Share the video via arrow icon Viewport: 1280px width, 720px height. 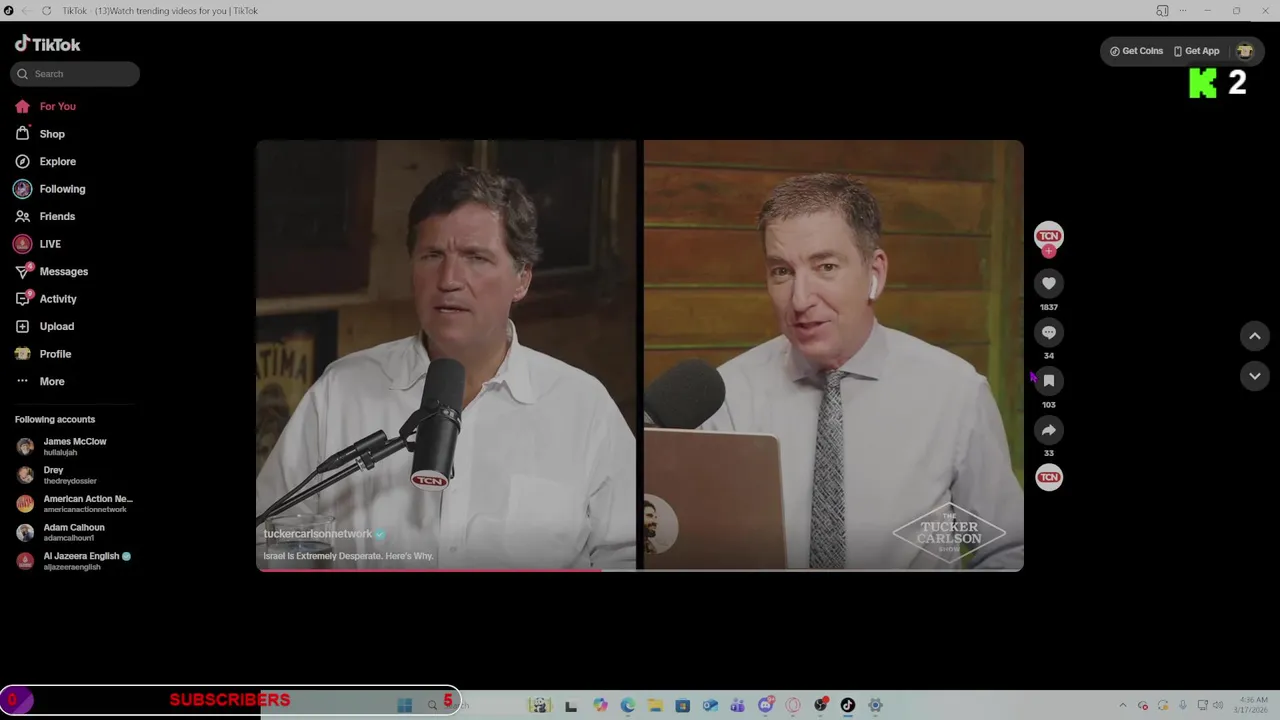pos(1049,430)
